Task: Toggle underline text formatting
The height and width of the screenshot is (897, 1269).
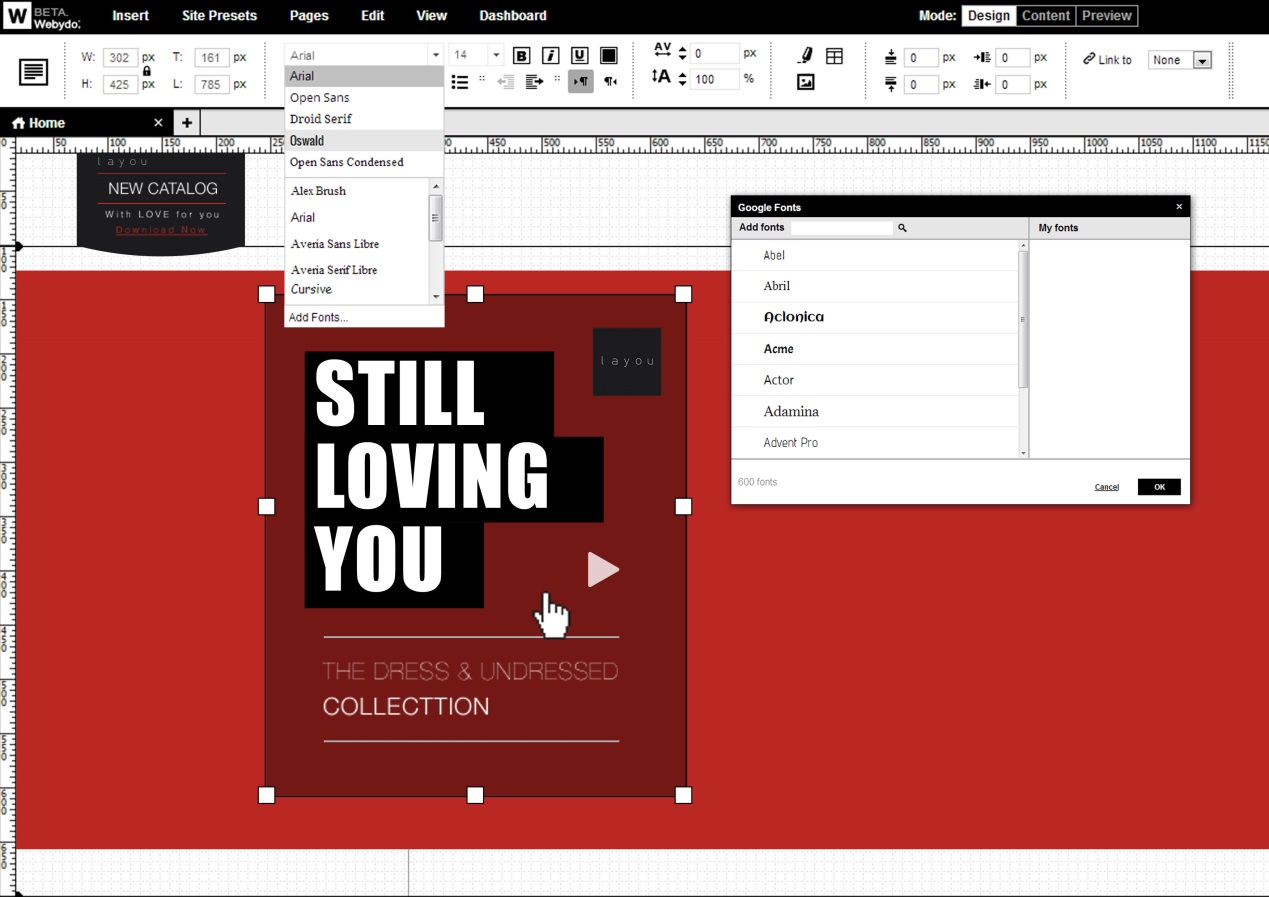Action: [579, 56]
